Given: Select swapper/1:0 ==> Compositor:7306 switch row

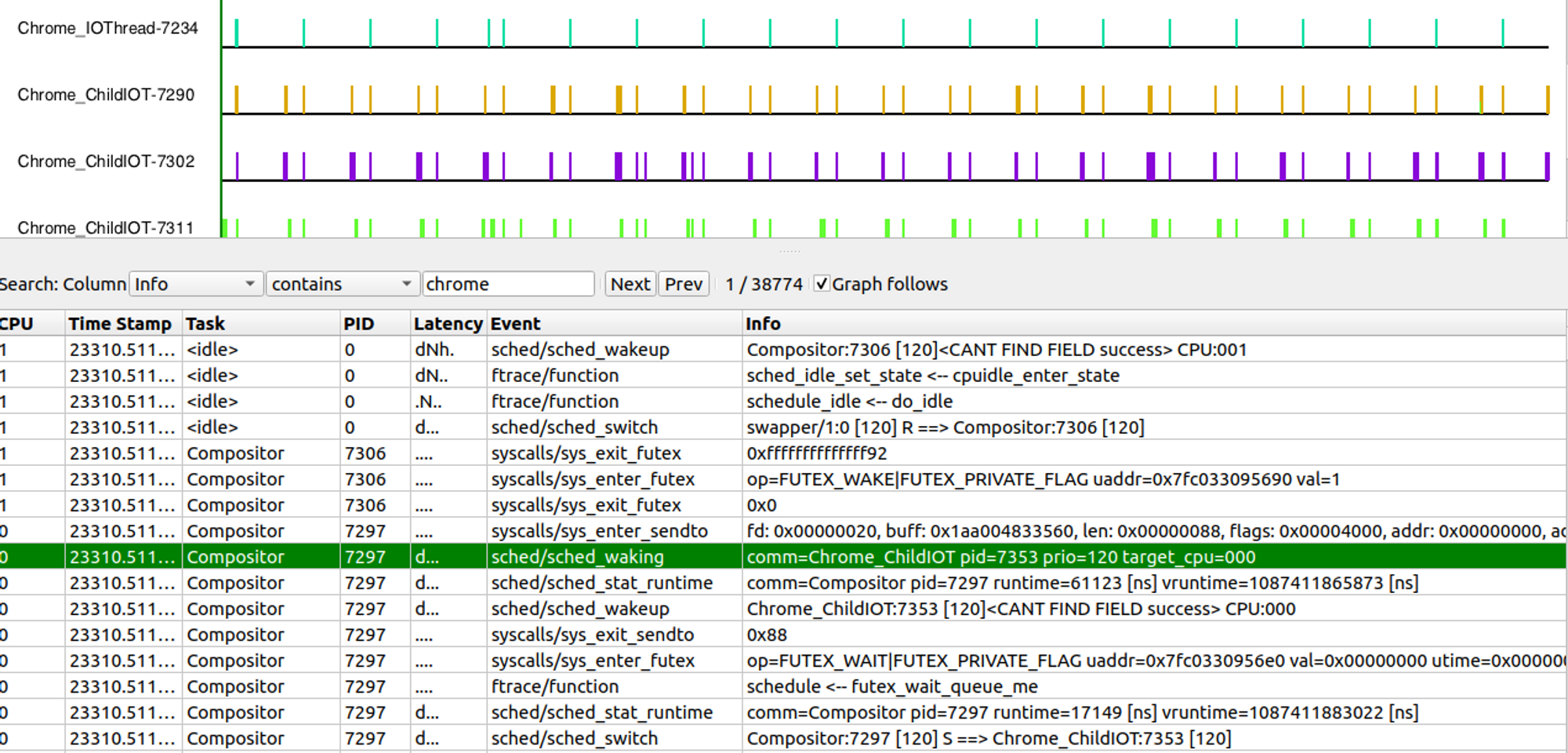Looking at the screenshot, I should click(x=783, y=427).
